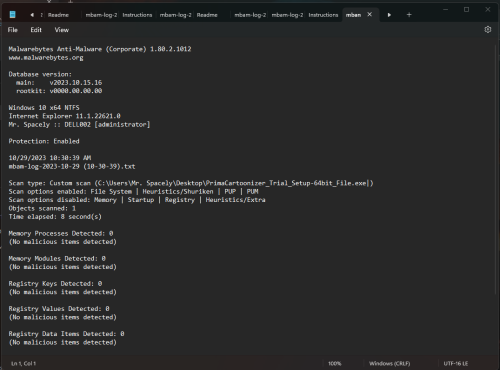Click the main: v2023.10.15.16 line
Screen dimensions: 500x370
tap(59, 82)
